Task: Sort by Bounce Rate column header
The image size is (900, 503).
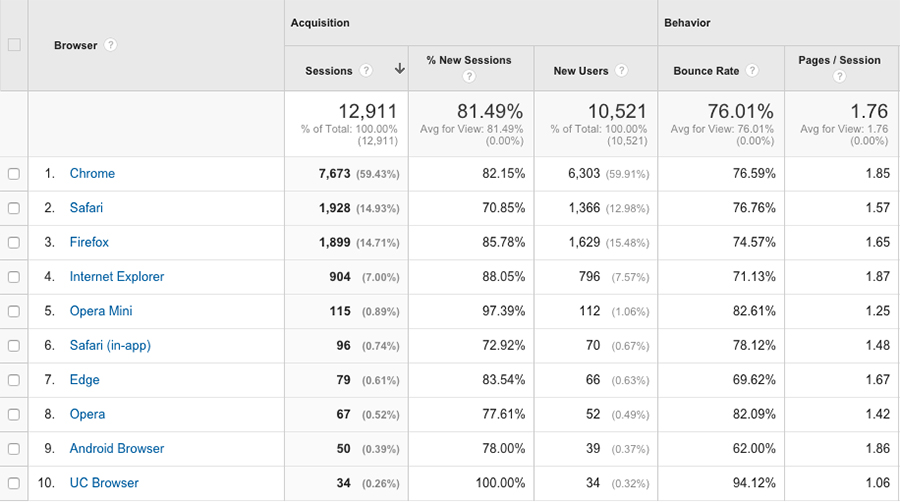Action: point(706,71)
